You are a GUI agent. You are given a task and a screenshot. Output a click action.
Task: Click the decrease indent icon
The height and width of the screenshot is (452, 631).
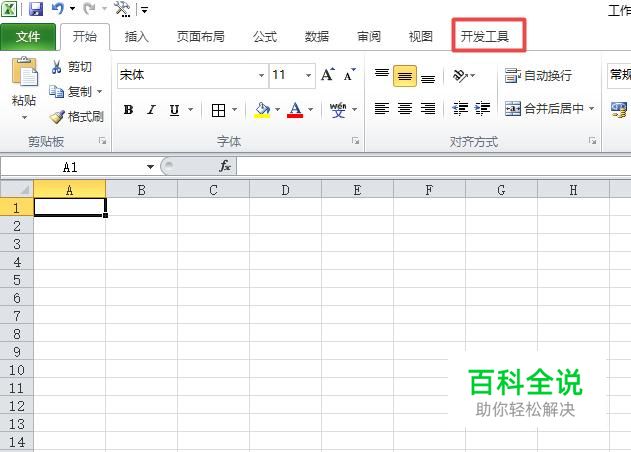(x=460, y=109)
